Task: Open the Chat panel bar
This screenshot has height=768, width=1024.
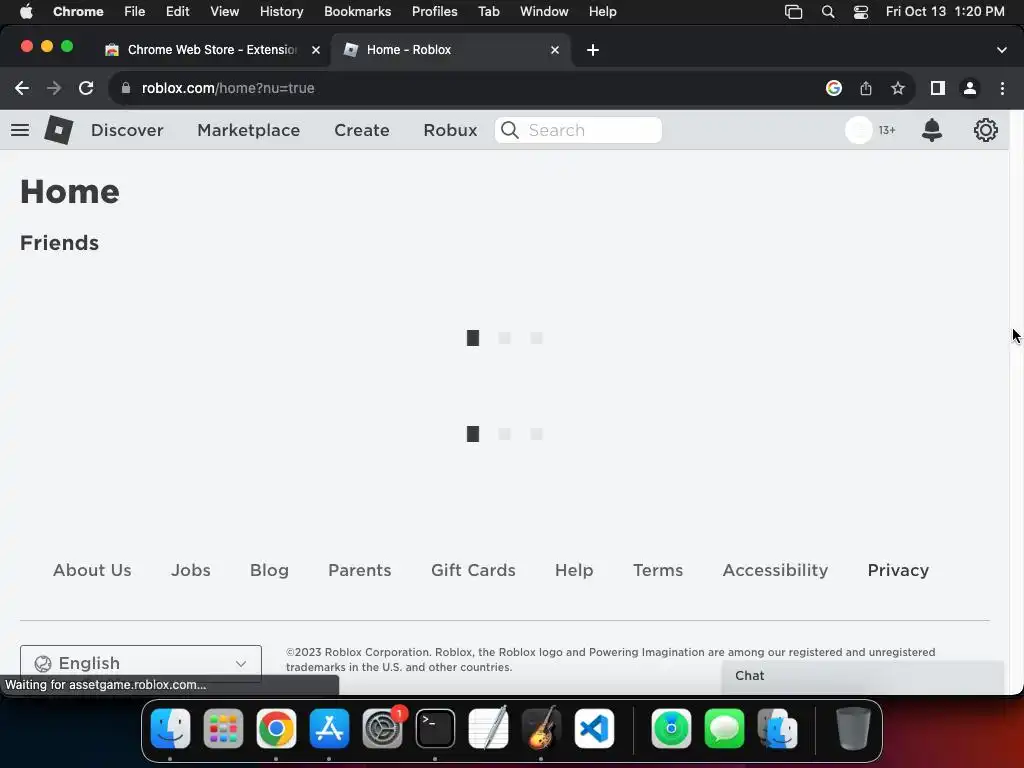Action: (x=863, y=676)
